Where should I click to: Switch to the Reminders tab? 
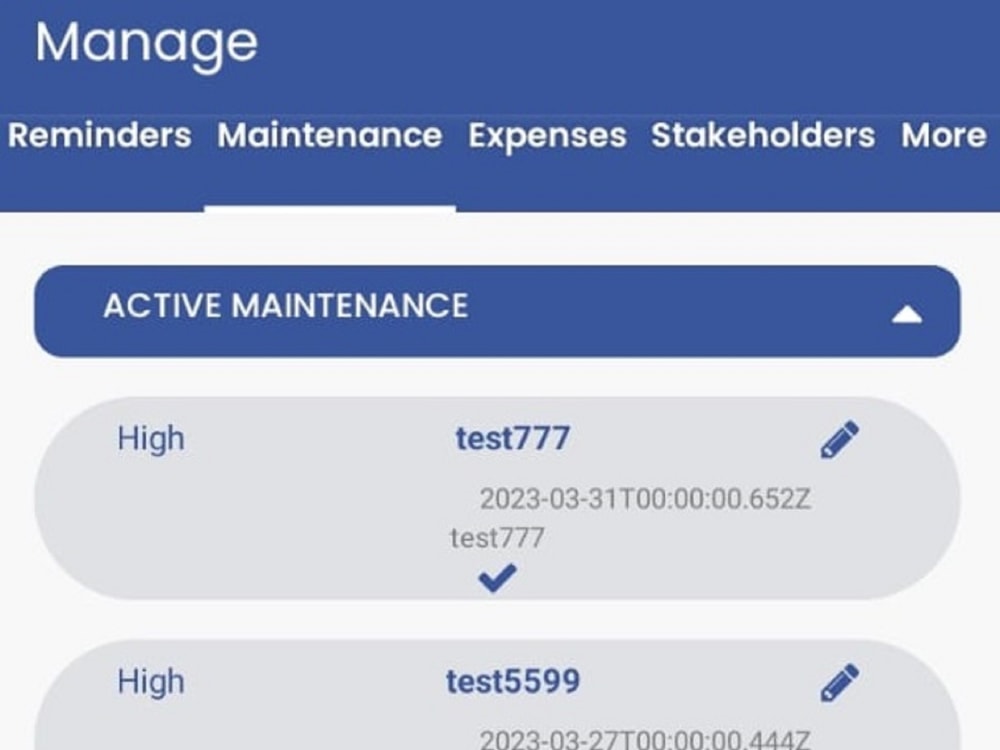point(99,136)
